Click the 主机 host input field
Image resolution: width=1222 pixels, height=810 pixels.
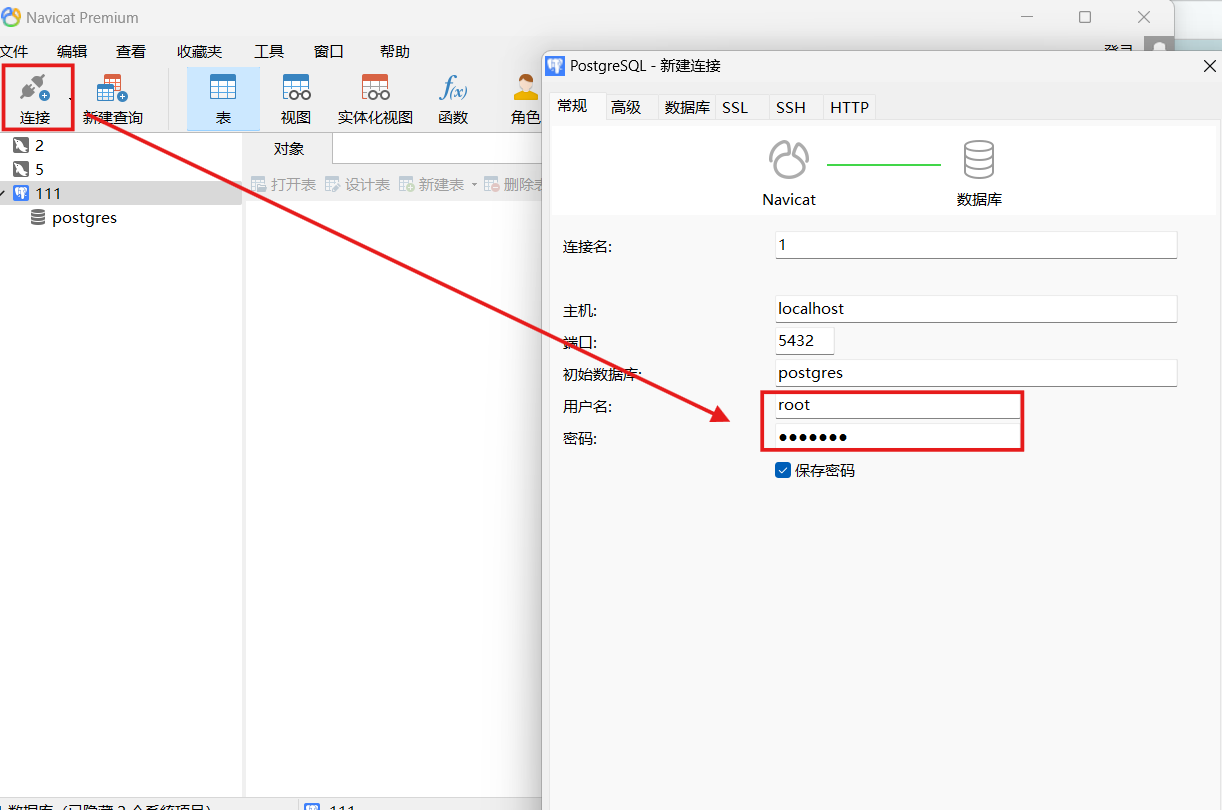[975, 309]
